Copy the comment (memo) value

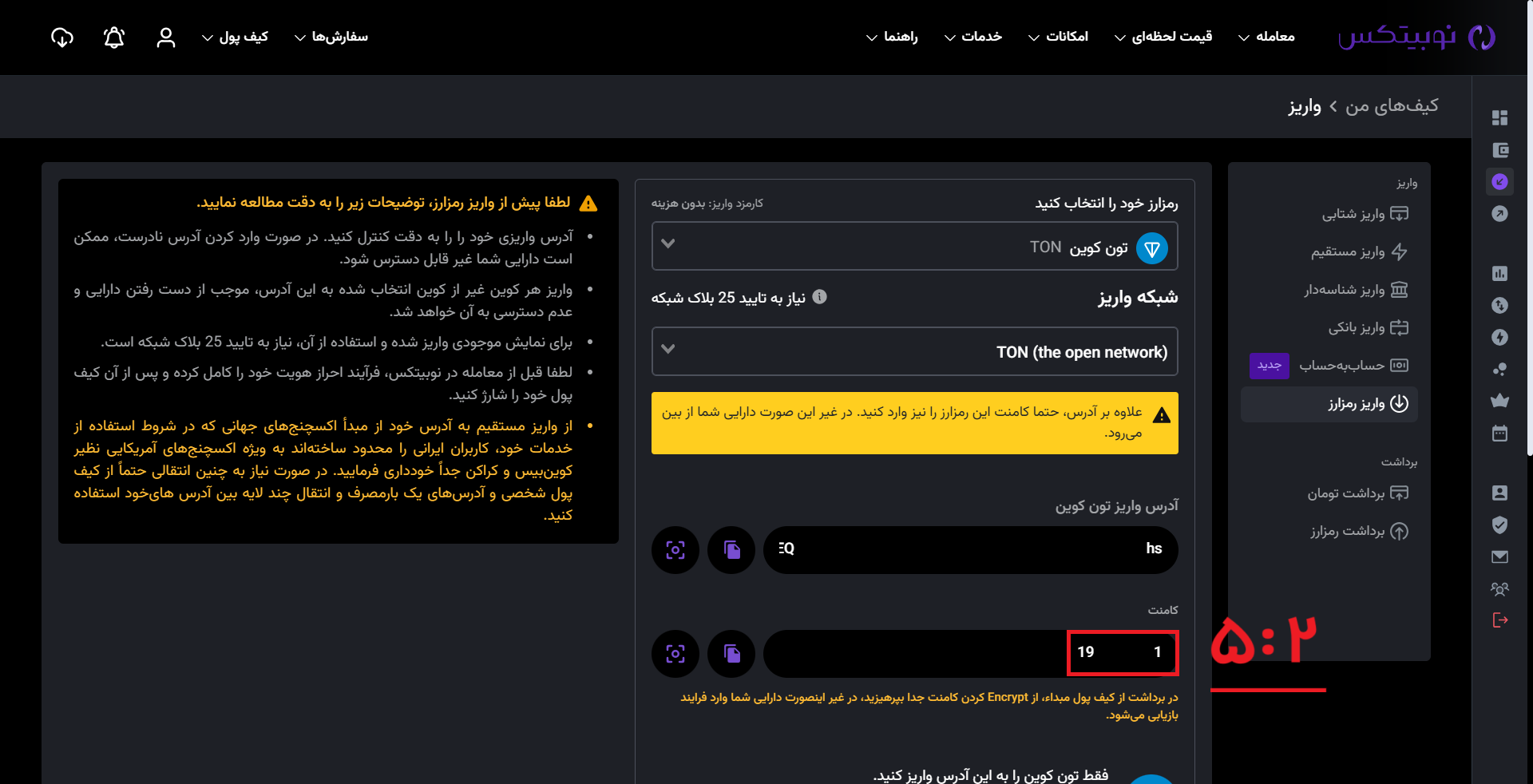731,654
